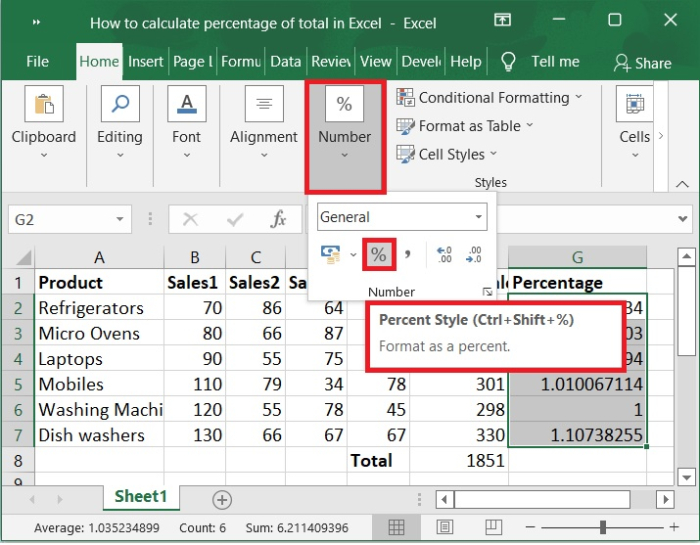
Task: Switch to the Insert tab
Action: (146, 62)
